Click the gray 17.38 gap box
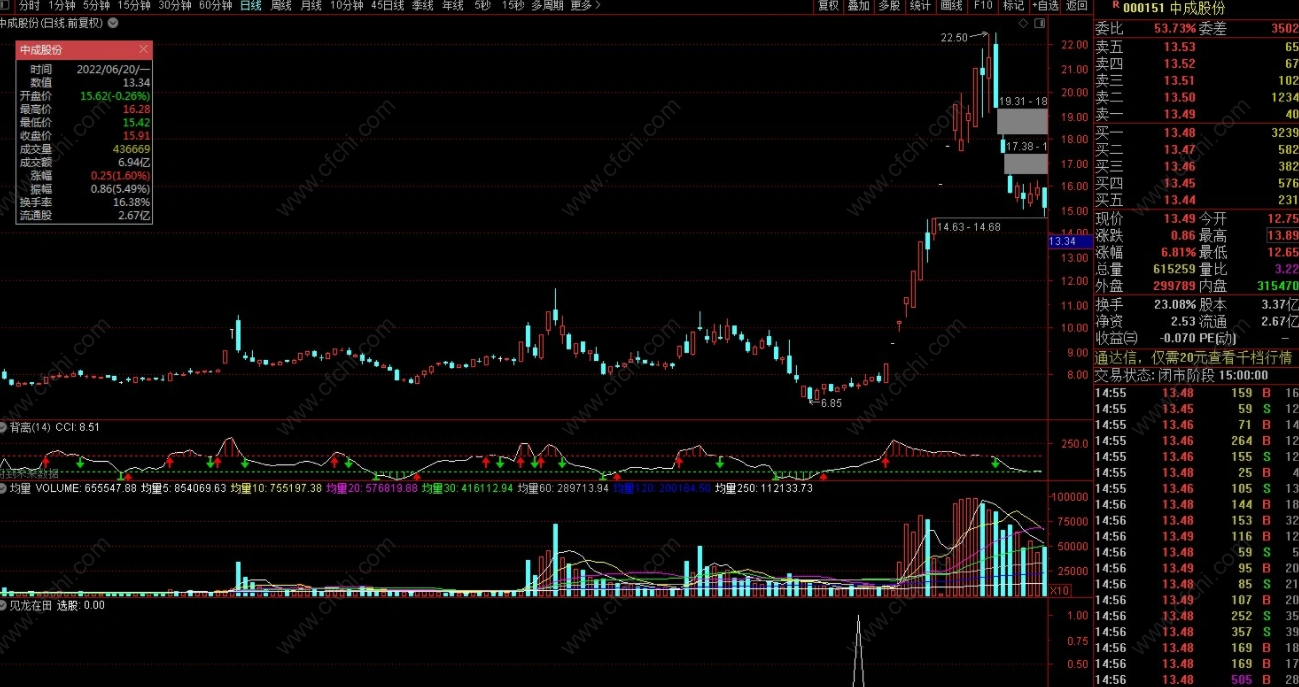 coord(1026,163)
